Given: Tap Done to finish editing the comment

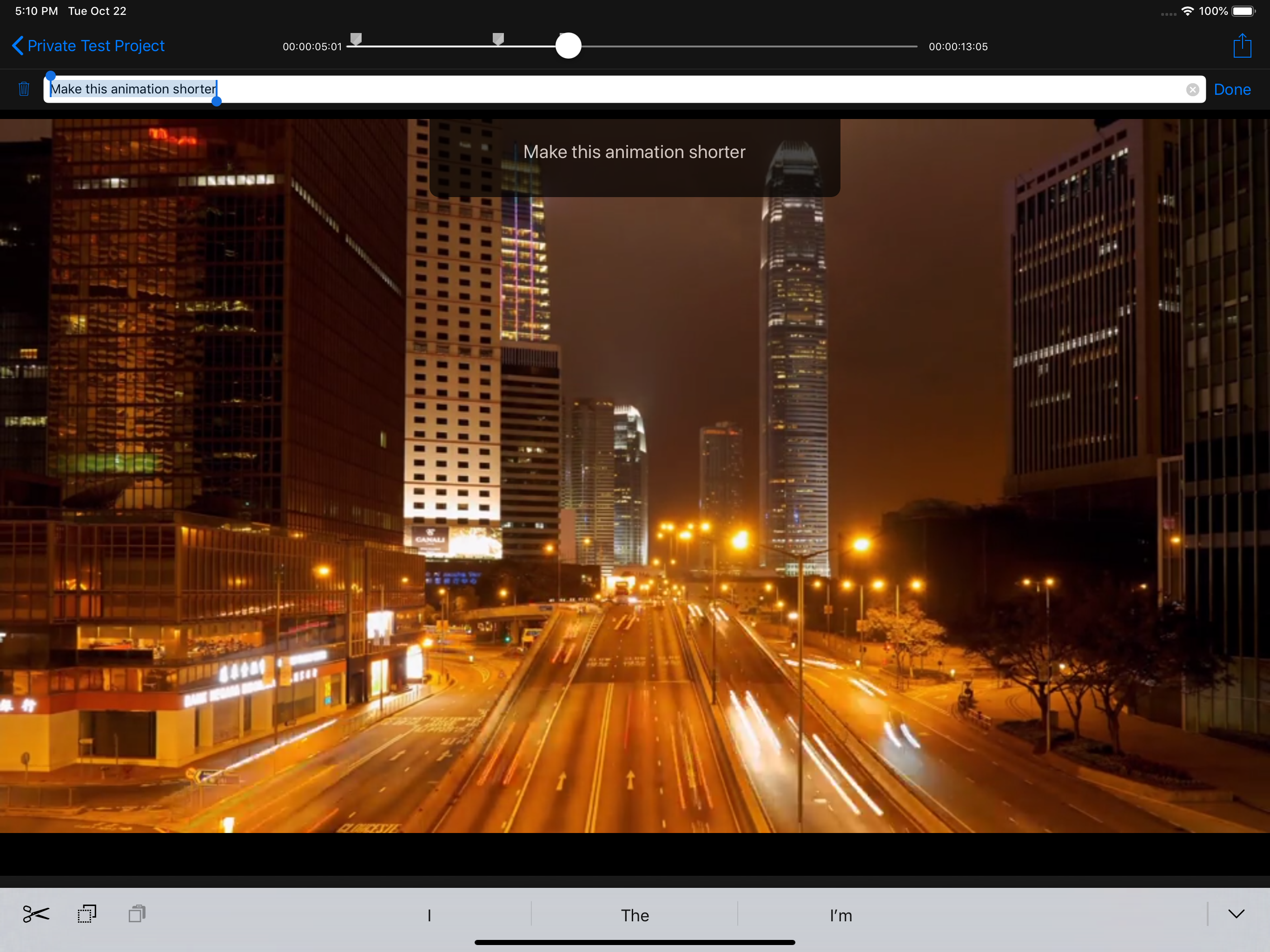Looking at the screenshot, I should point(1232,90).
